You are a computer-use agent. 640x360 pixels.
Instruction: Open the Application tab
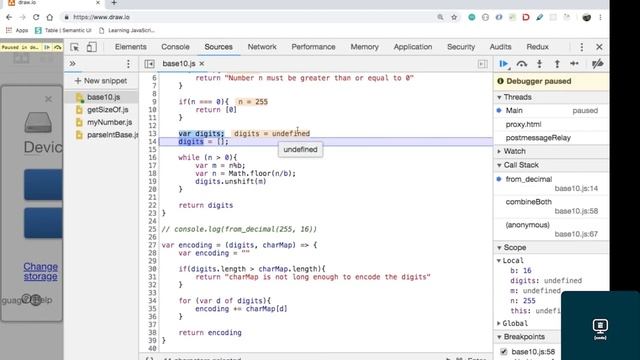413,47
